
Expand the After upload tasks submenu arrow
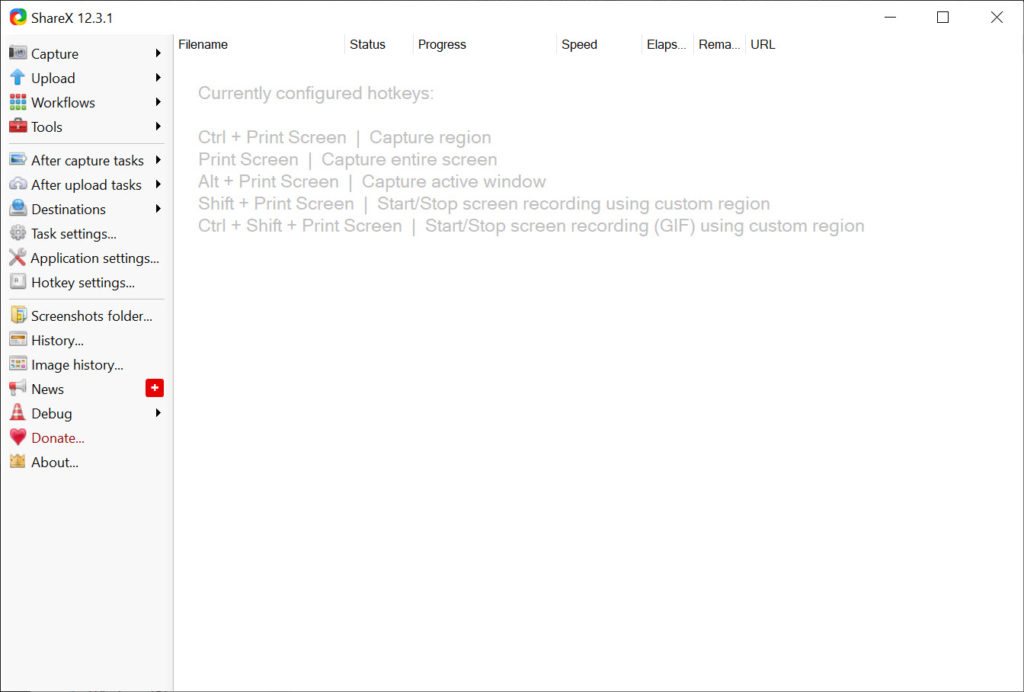click(x=158, y=184)
